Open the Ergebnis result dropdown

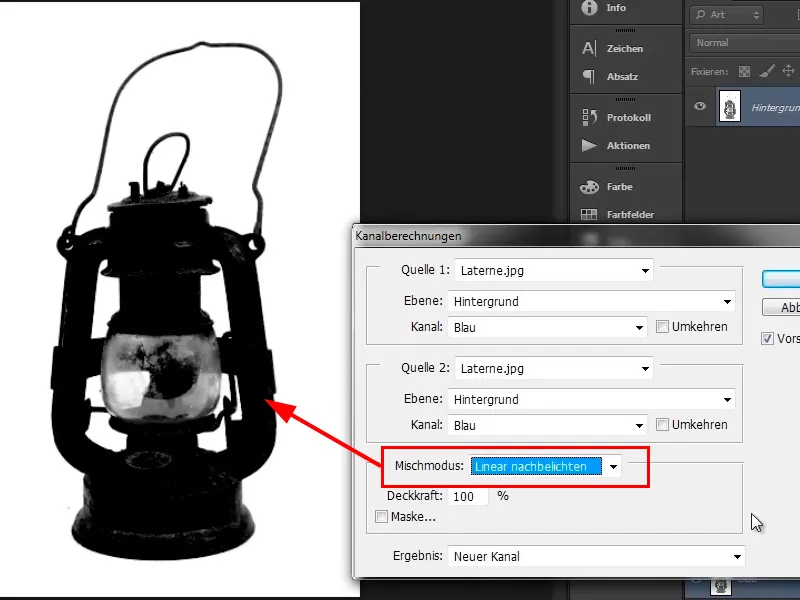[596, 557]
